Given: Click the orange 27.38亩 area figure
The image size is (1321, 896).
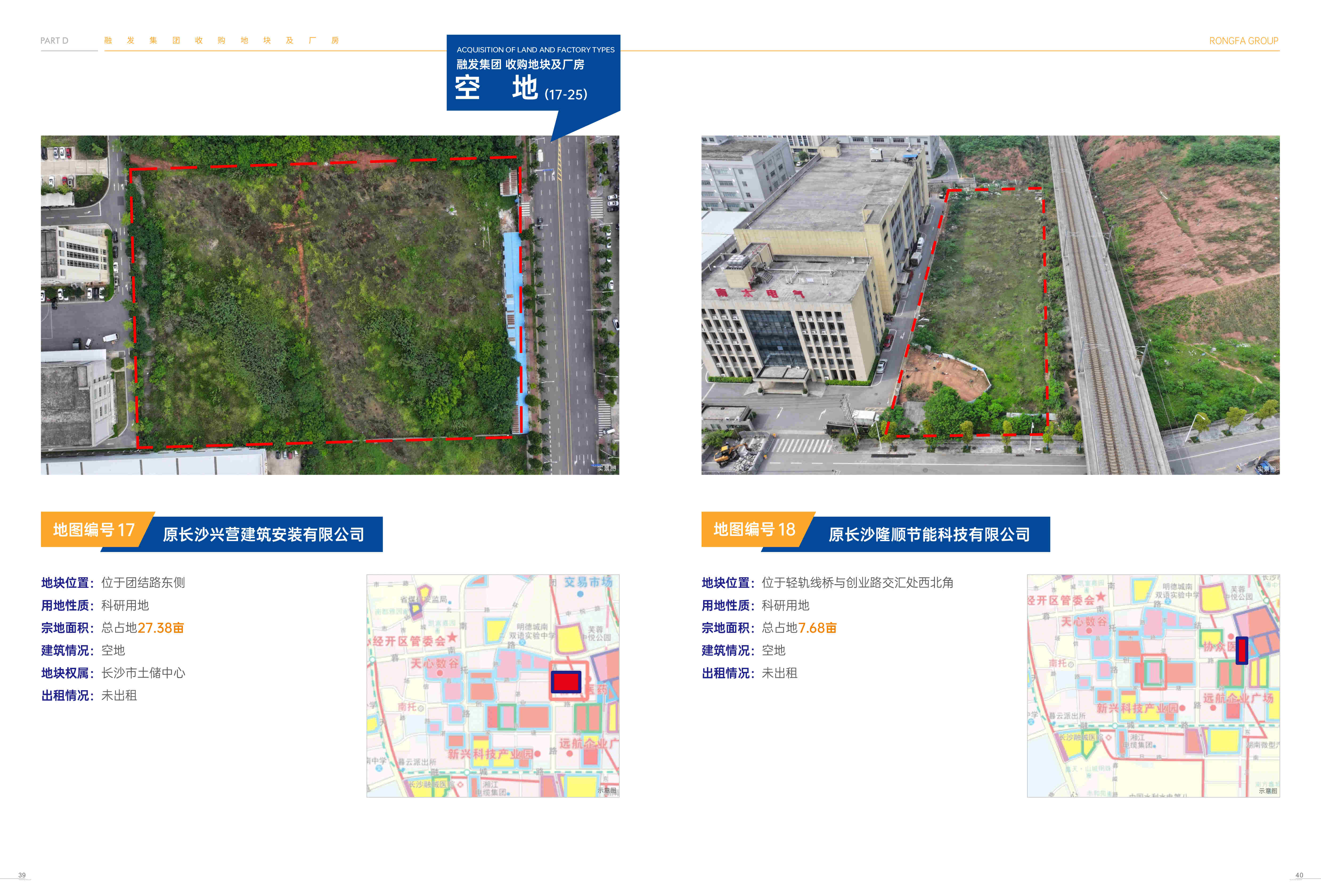Looking at the screenshot, I should 161,628.
